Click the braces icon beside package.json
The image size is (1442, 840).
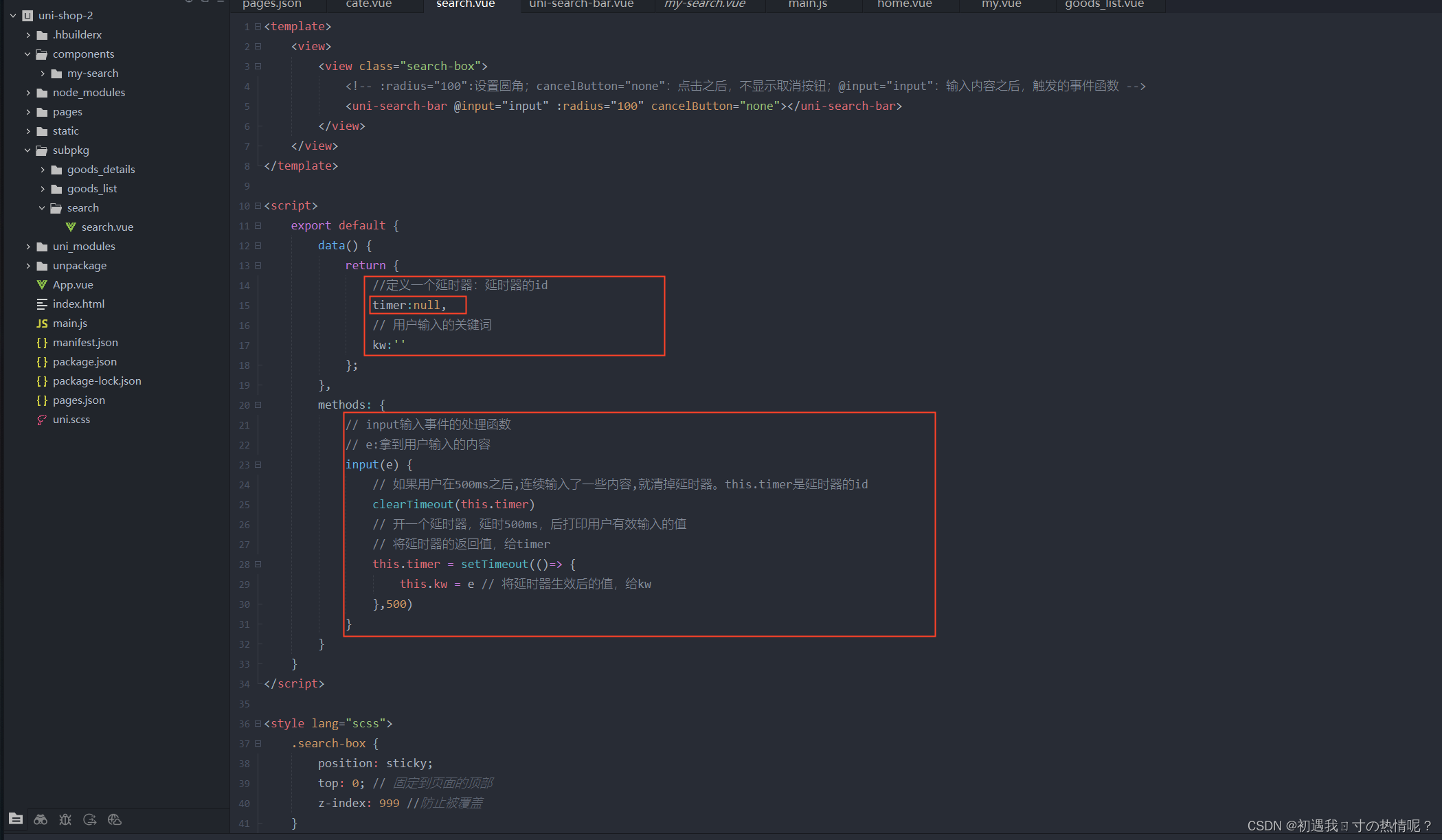[42, 361]
